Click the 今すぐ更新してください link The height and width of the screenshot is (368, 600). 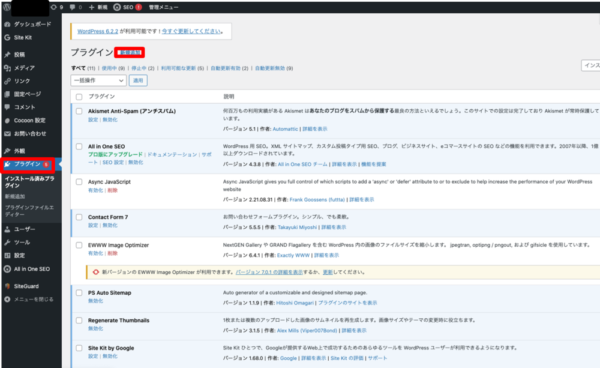pyautogui.click(x=191, y=31)
